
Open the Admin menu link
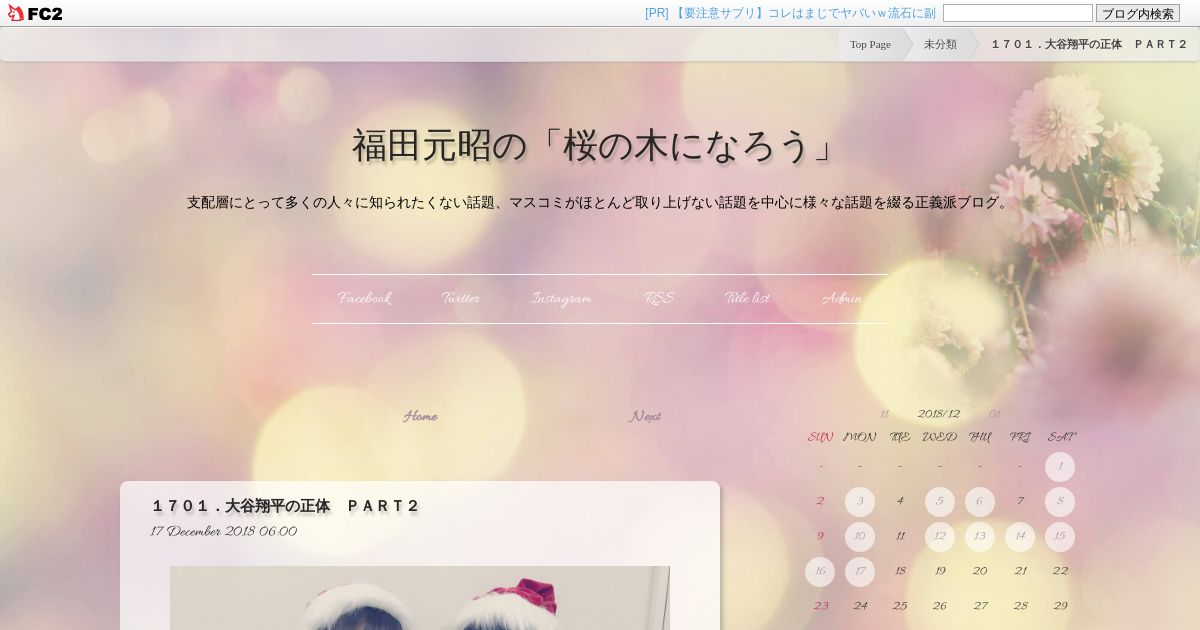click(841, 298)
